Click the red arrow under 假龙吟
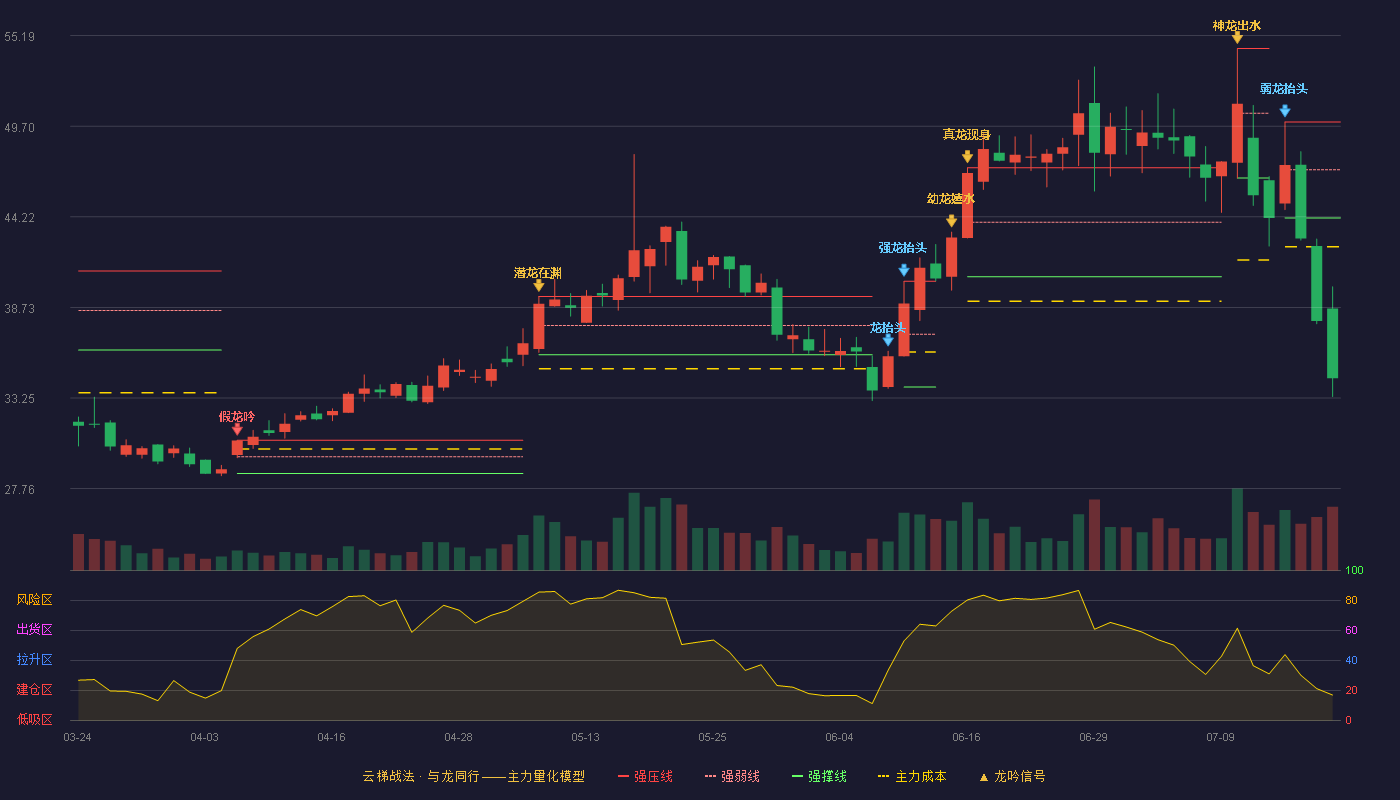The height and width of the screenshot is (800, 1400). [x=237, y=429]
